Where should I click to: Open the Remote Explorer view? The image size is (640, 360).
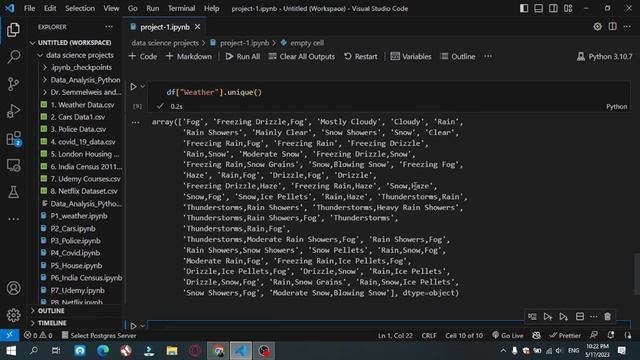click(13, 165)
